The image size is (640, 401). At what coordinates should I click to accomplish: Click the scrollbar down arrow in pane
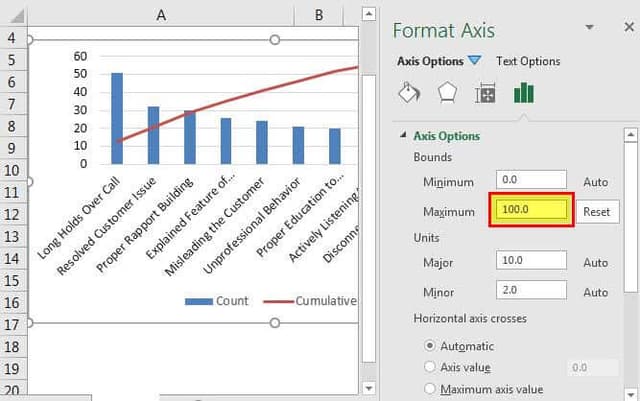coord(630,393)
